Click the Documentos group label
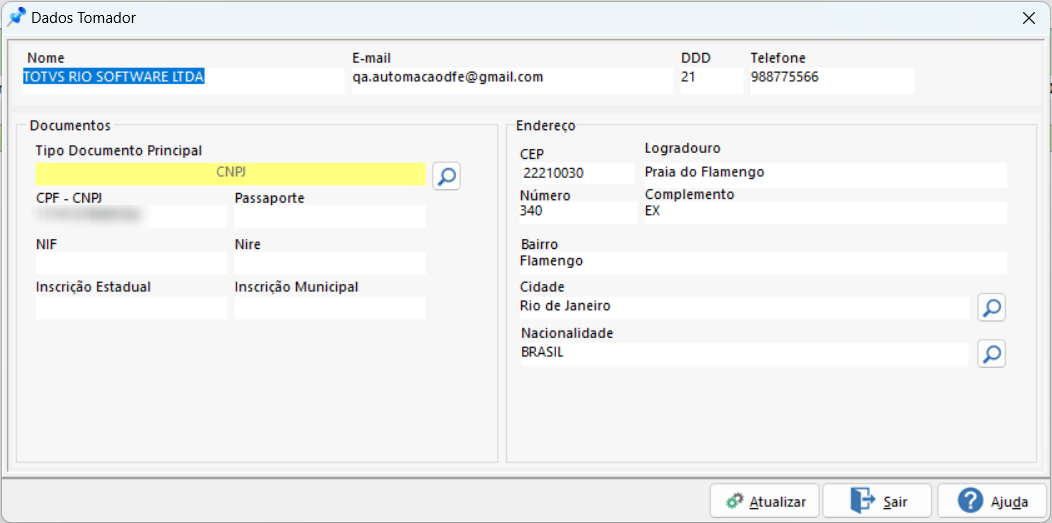The height and width of the screenshot is (523, 1052). click(x=70, y=125)
